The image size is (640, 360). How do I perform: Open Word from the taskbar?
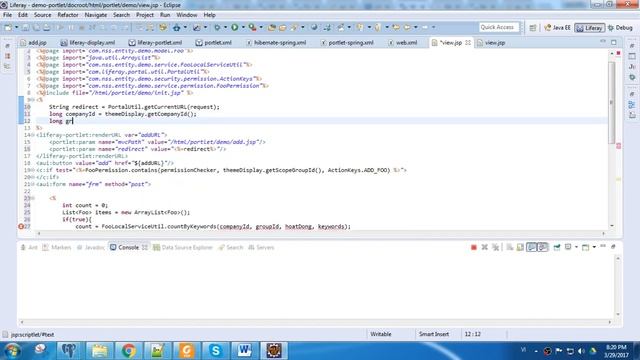(x=244, y=351)
